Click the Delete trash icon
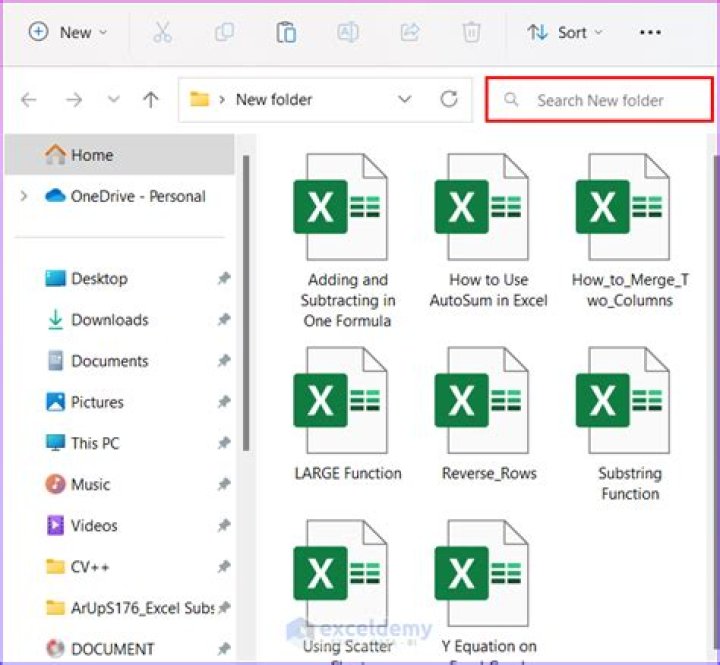This screenshot has height=665, width=720. tap(471, 33)
